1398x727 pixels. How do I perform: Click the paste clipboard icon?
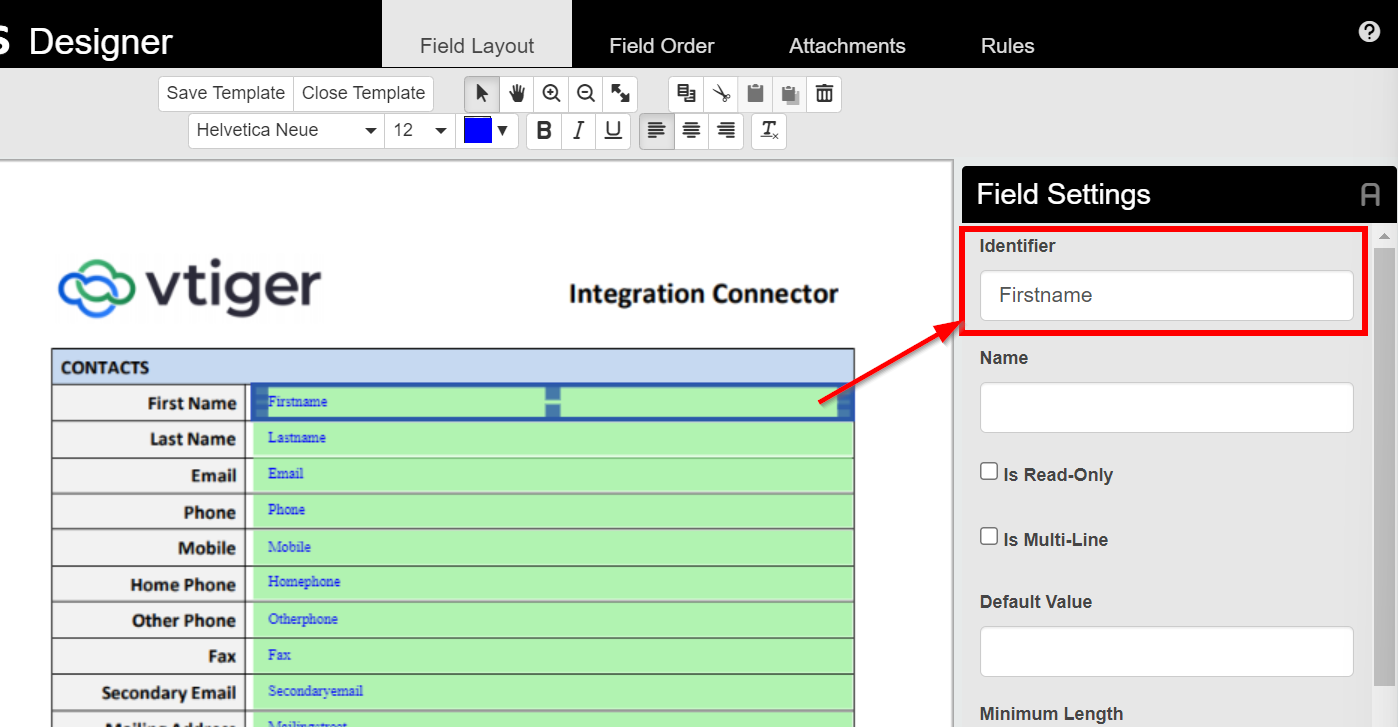click(x=755, y=93)
